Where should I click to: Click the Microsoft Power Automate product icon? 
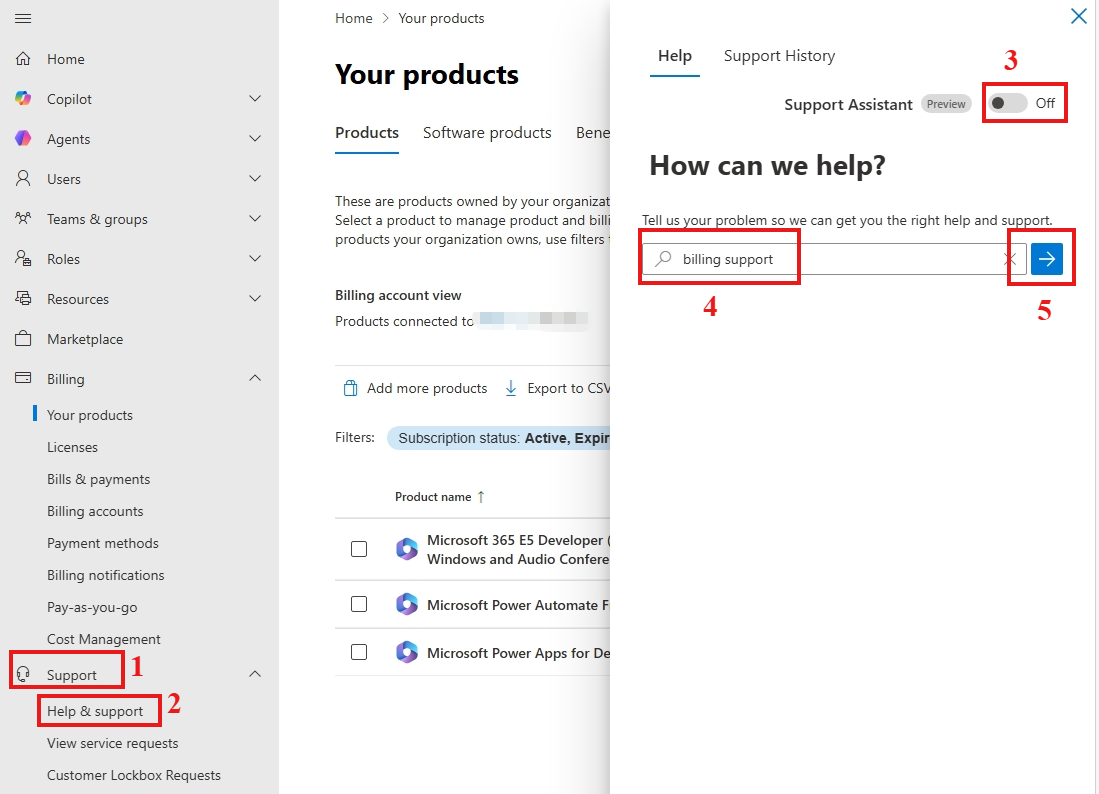point(407,604)
